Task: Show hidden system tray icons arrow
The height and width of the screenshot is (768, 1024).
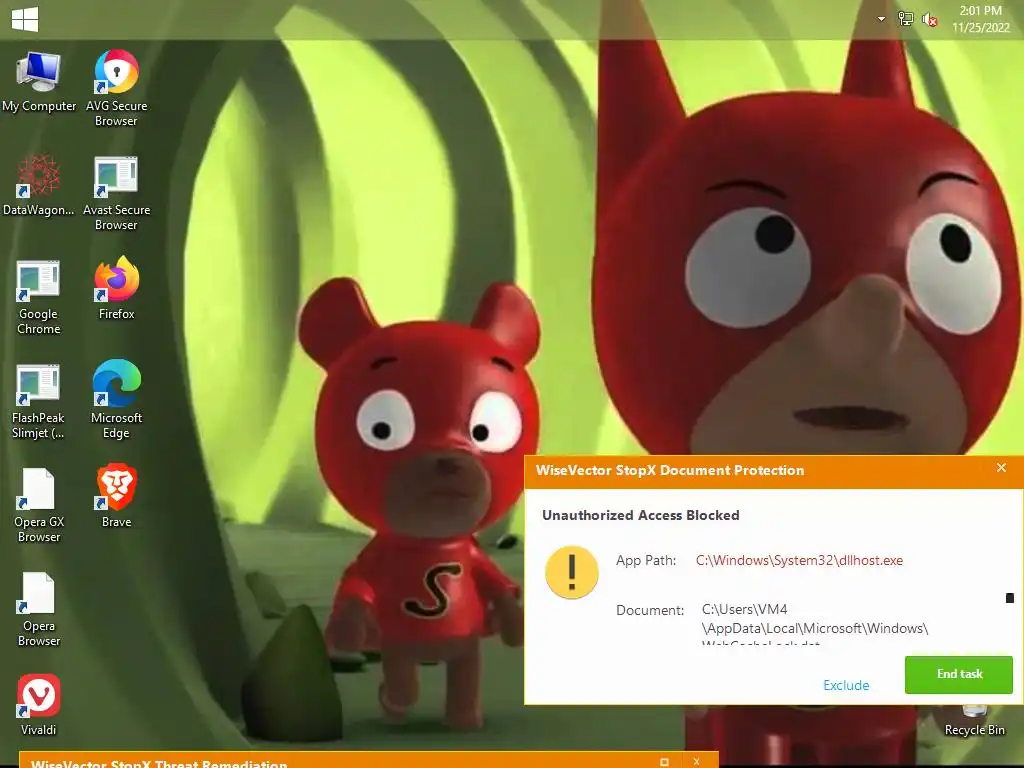Action: tap(881, 19)
